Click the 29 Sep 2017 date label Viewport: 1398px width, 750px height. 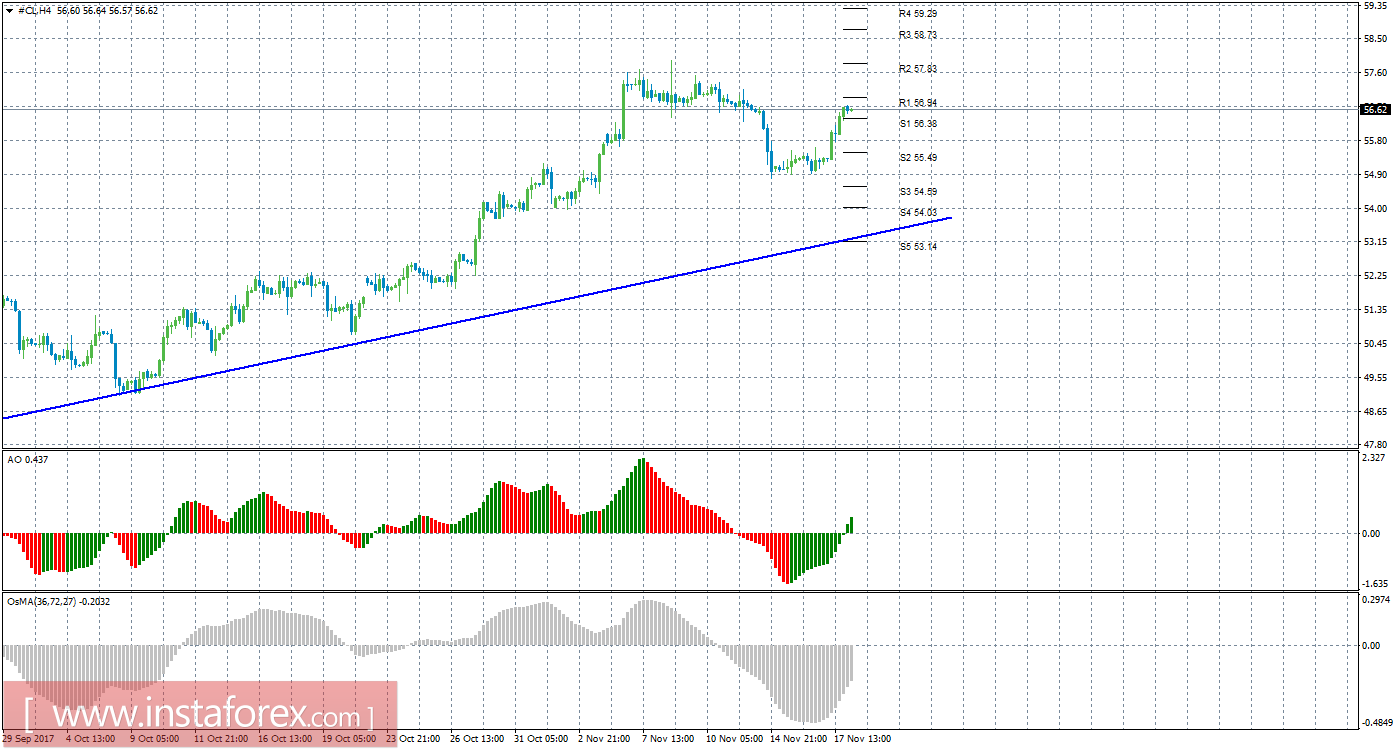28,740
